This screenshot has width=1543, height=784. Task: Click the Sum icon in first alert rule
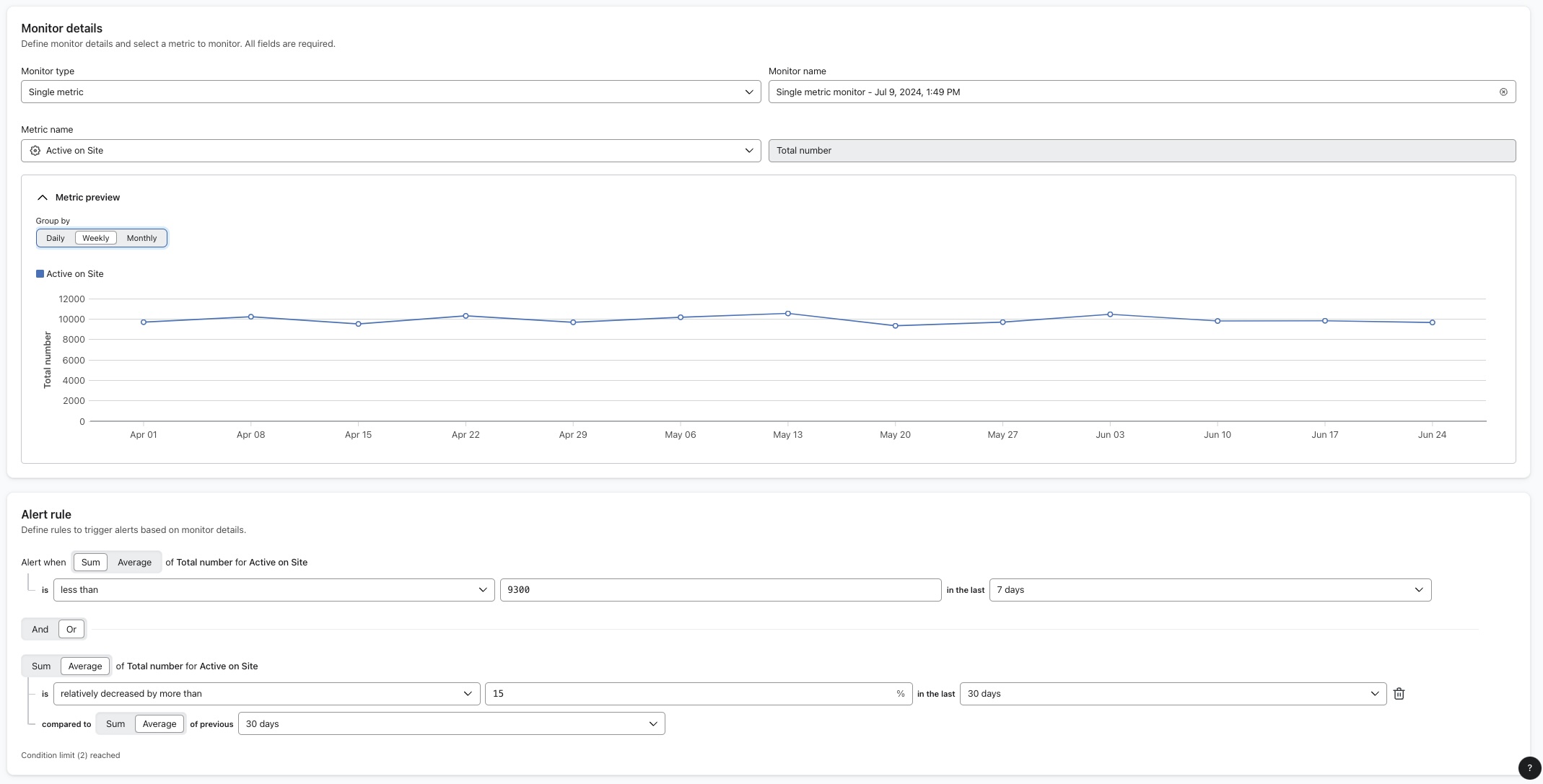click(x=89, y=562)
